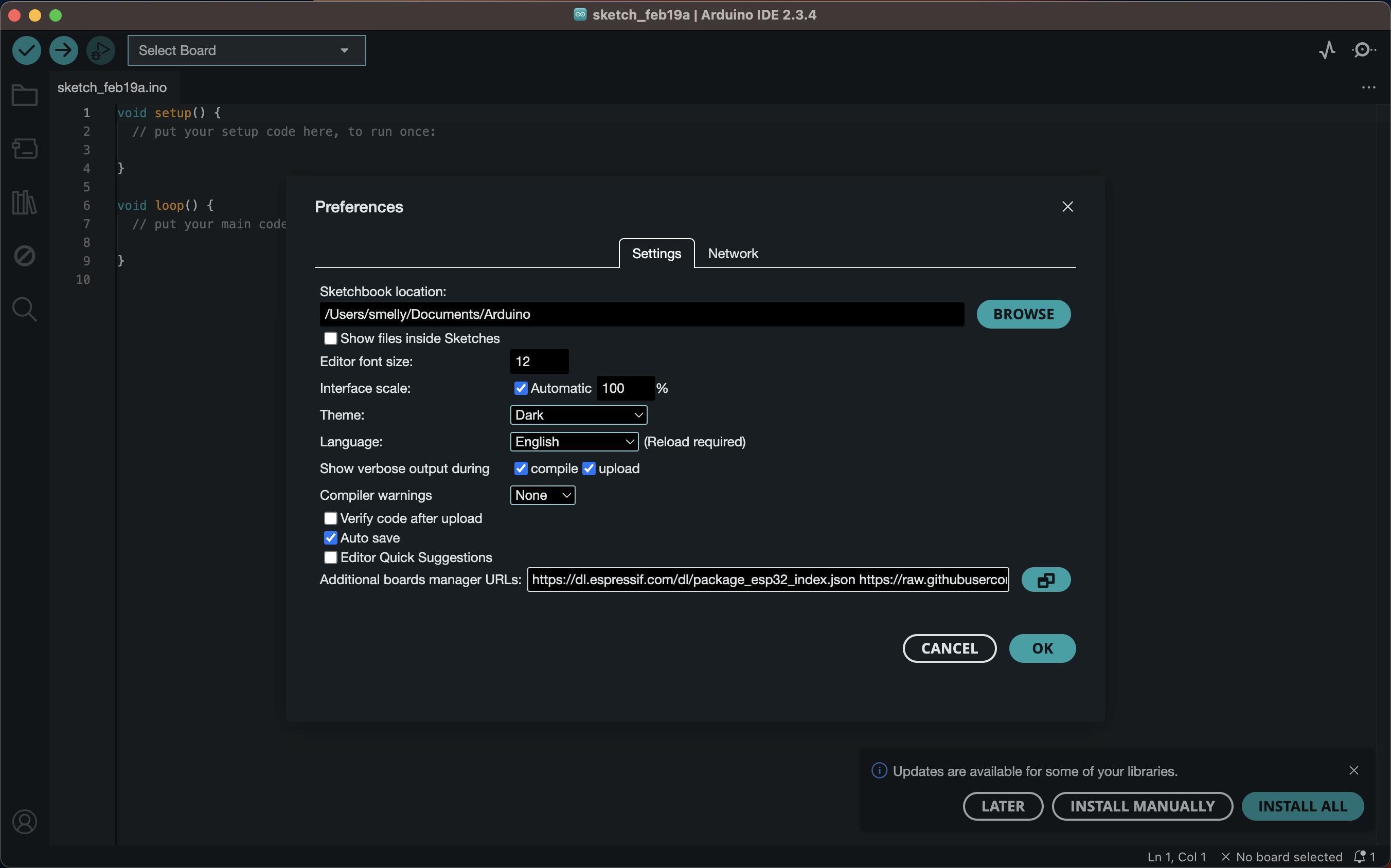Click the "(Reload required)" text
The width and height of the screenshot is (1391, 868).
(x=694, y=442)
